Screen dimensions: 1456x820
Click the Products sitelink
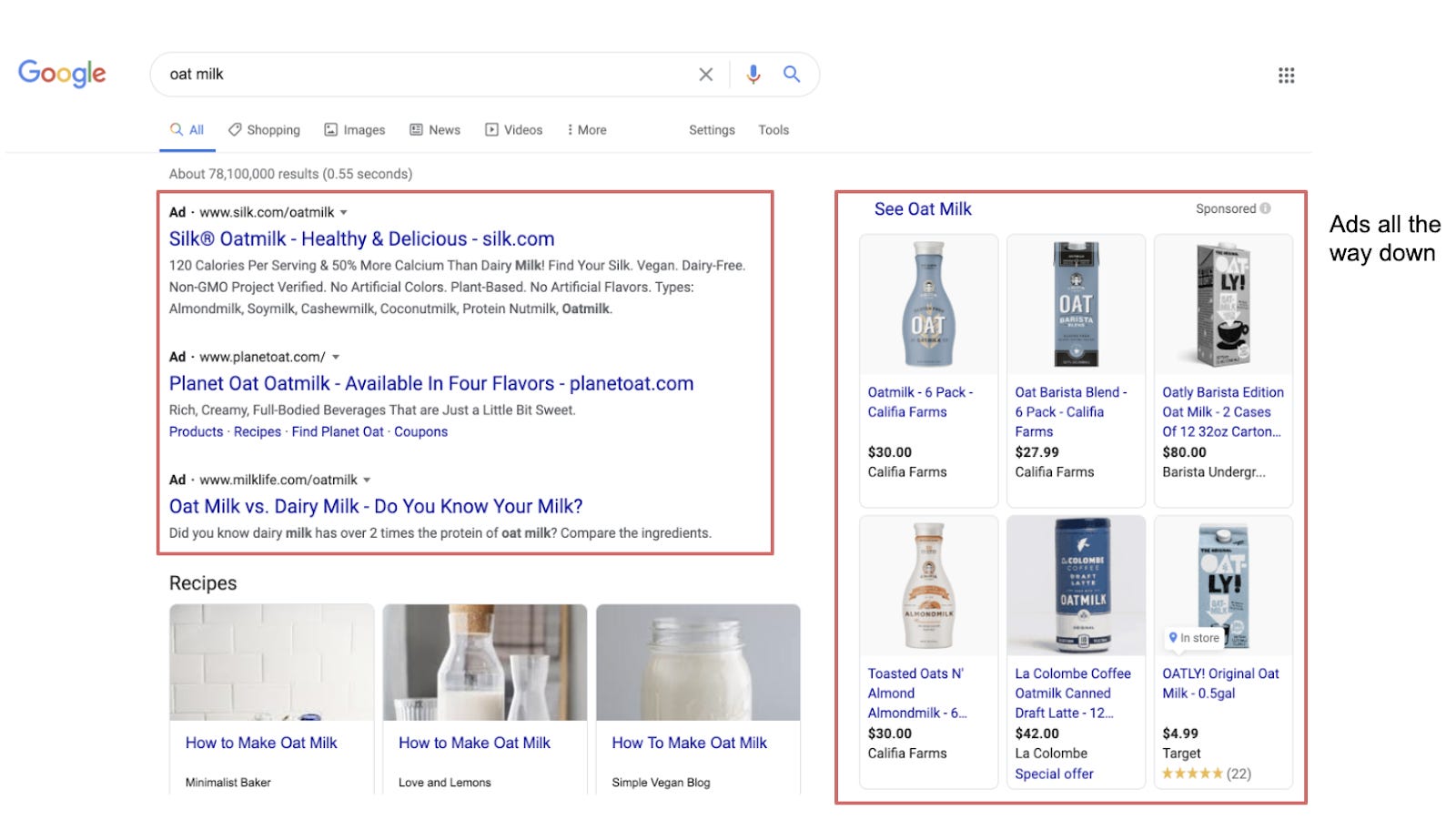tap(196, 432)
